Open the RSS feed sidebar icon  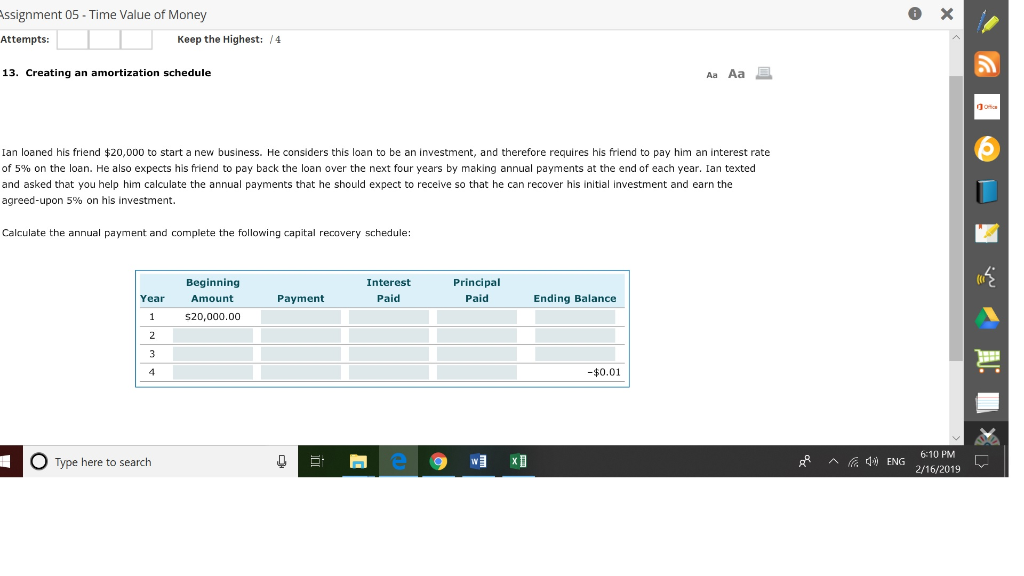tap(986, 64)
